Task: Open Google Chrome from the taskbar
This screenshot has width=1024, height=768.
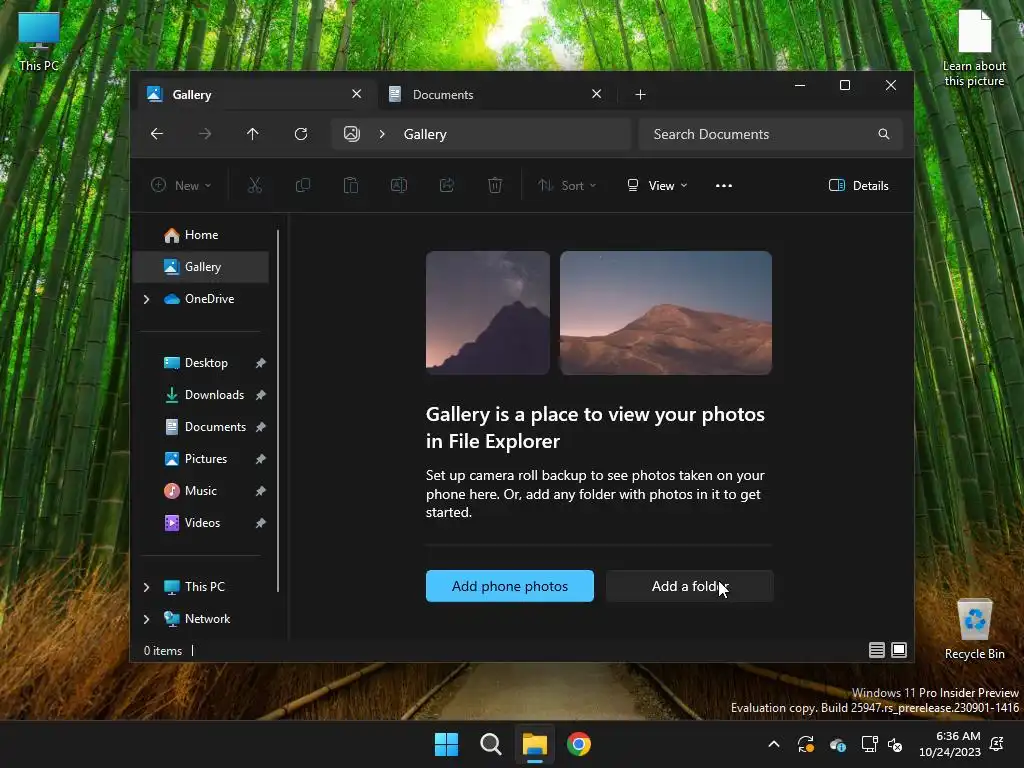Action: (x=579, y=744)
